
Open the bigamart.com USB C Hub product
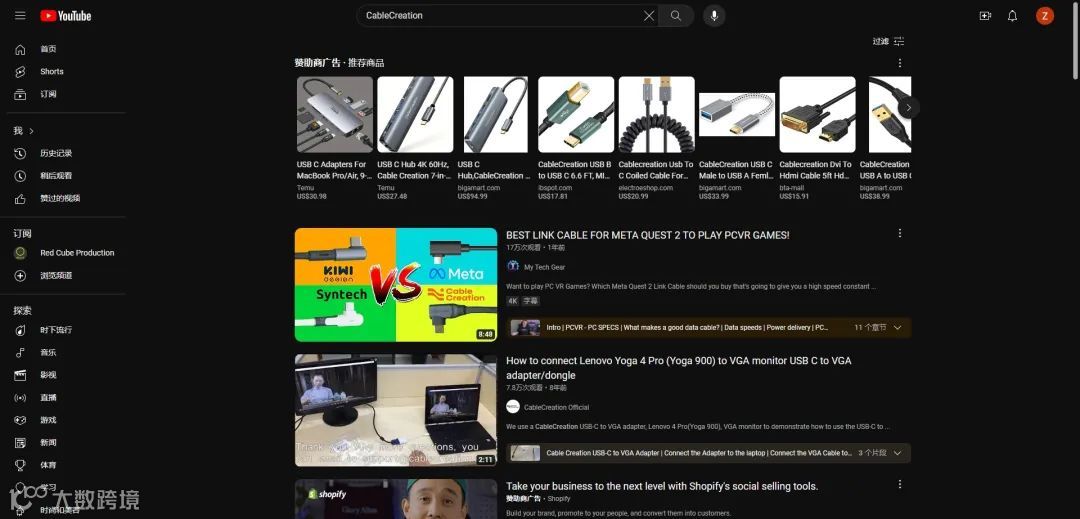click(496, 114)
